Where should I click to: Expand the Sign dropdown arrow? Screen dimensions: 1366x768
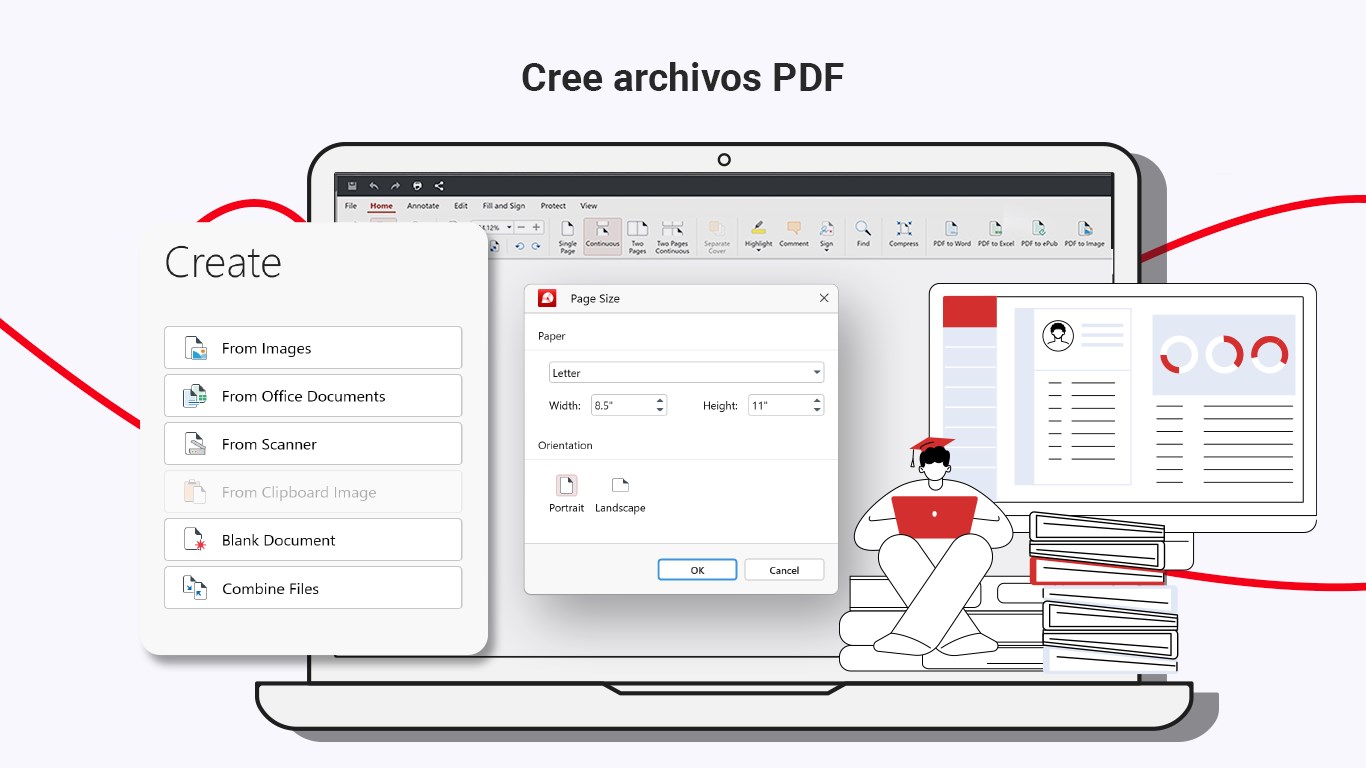tap(827, 251)
